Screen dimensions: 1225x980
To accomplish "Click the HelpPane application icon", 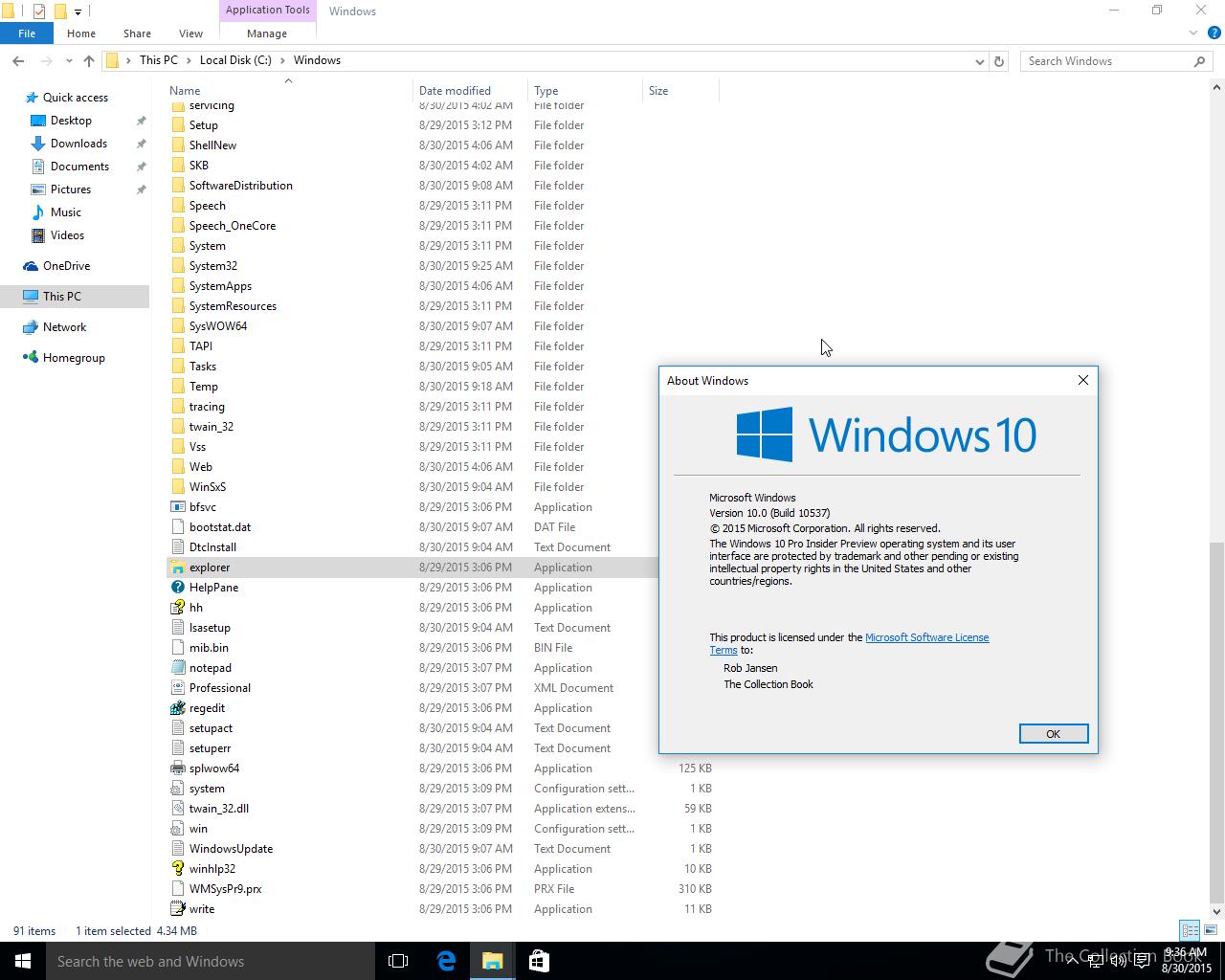I will (x=177, y=588).
